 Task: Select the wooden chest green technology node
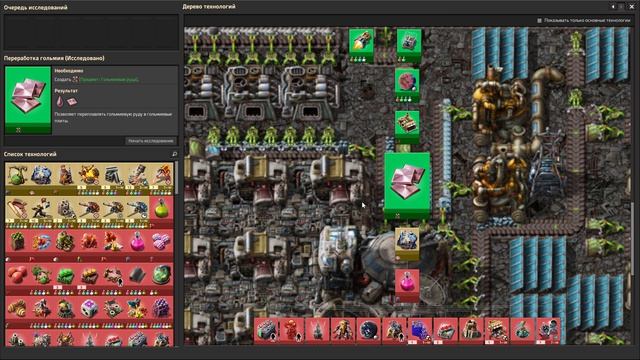click(407, 127)
